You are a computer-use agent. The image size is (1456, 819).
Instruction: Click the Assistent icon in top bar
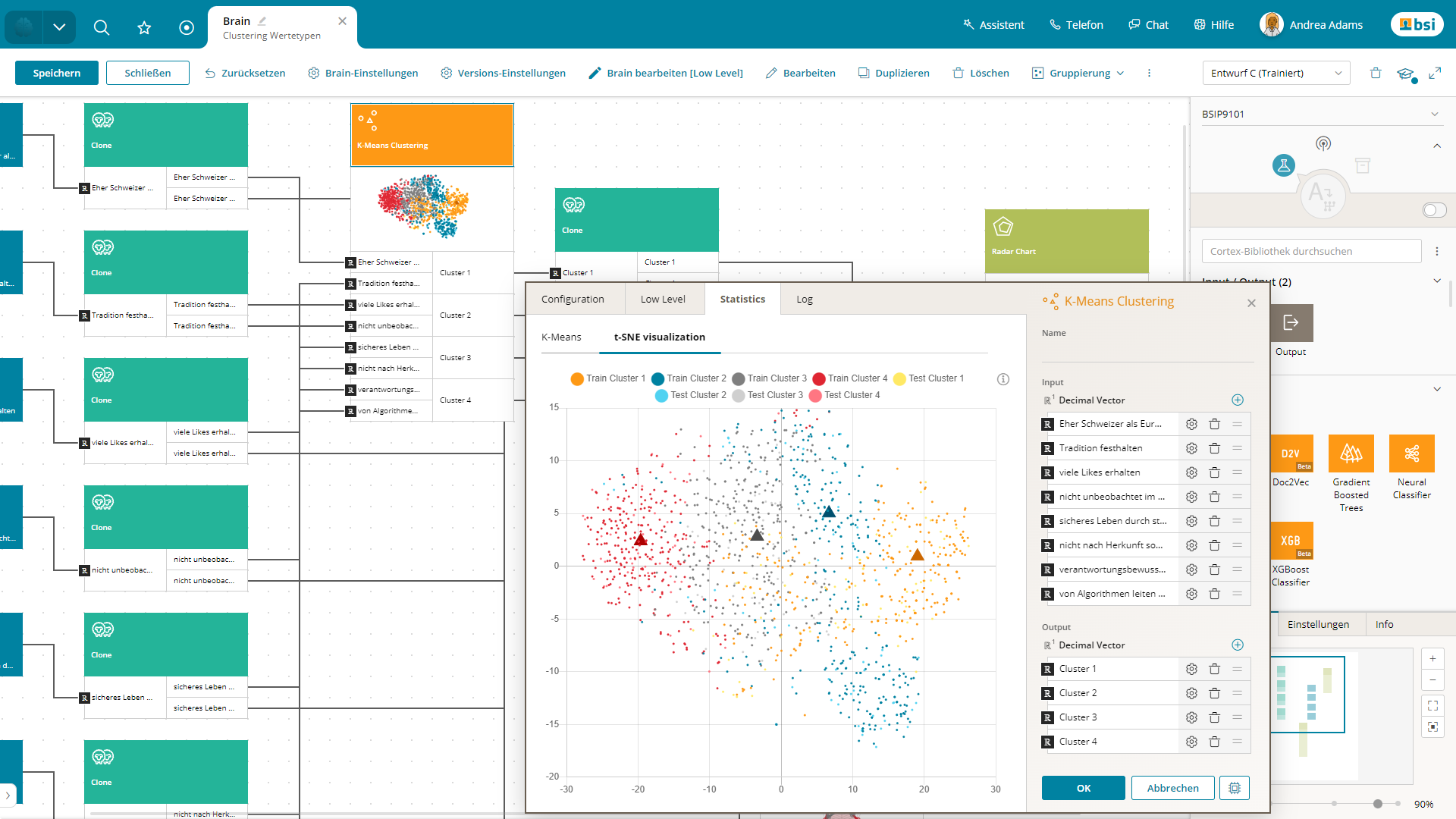(968, 24)
